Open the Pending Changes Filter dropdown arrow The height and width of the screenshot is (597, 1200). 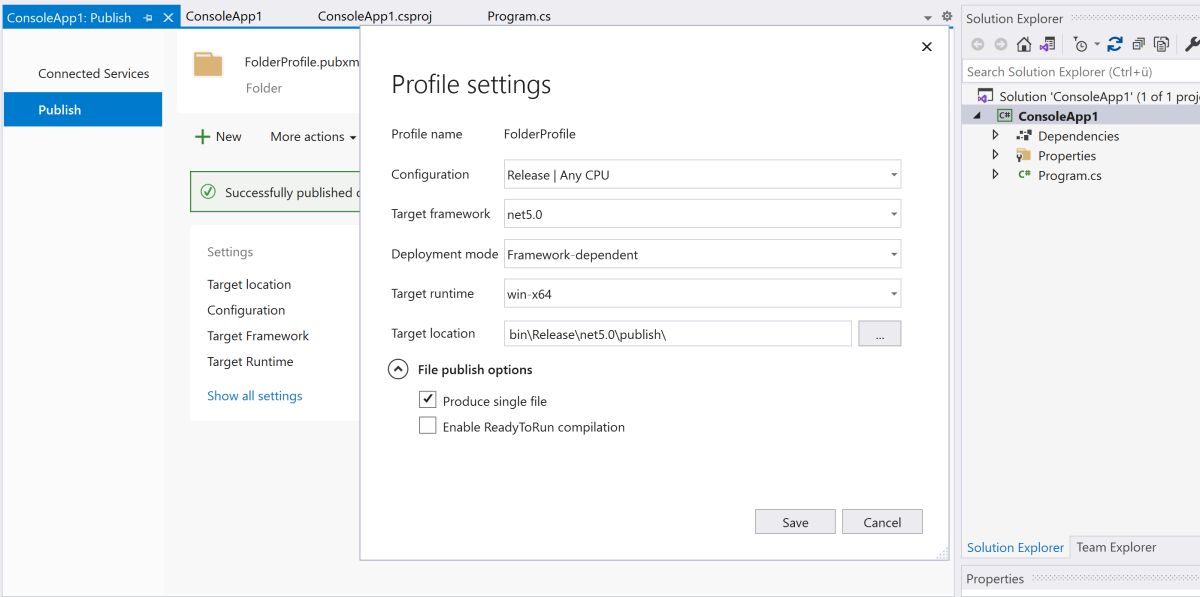tap(1096, 44)
